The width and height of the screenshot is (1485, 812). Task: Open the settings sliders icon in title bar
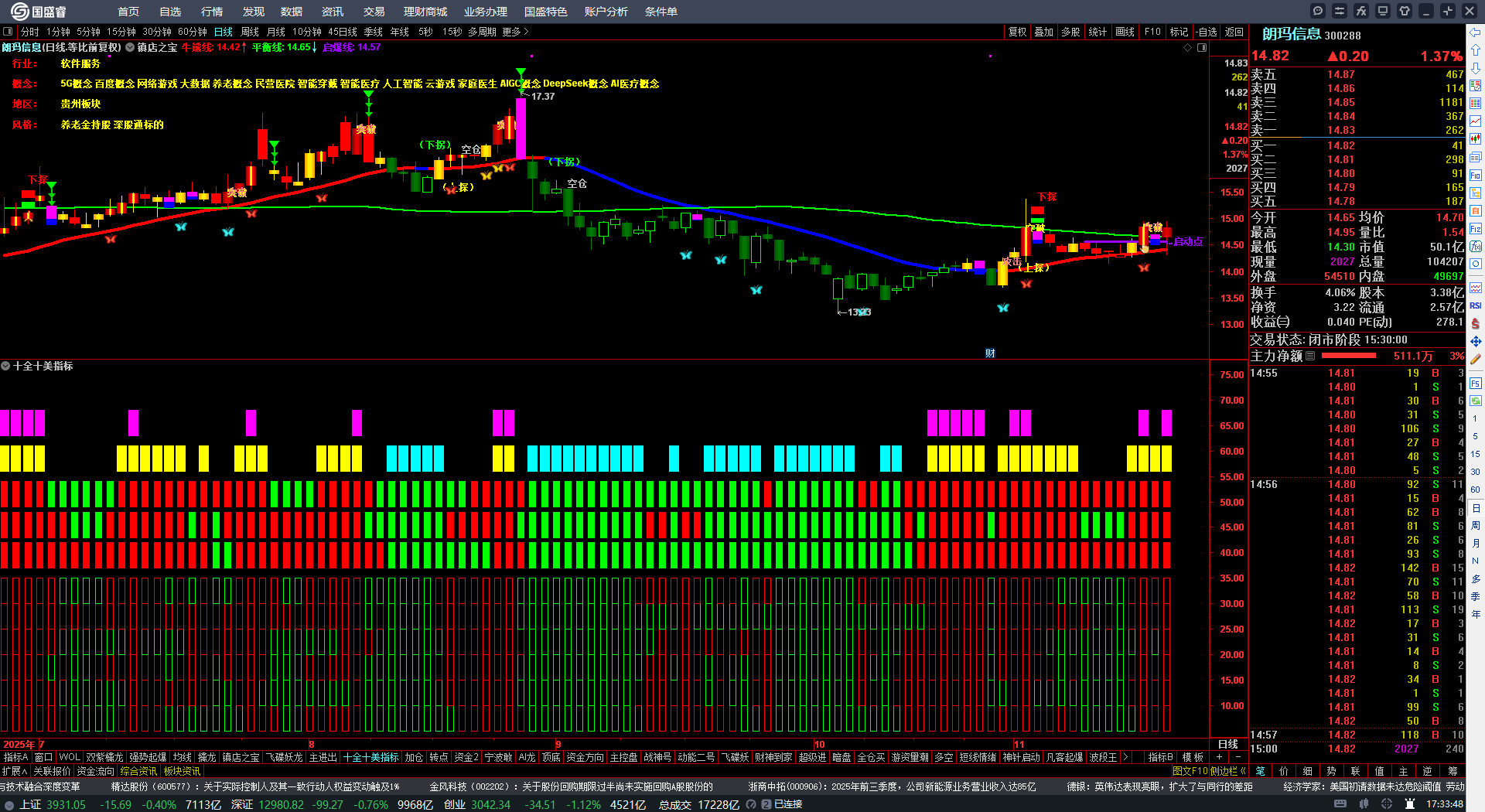click(1340, 11)
